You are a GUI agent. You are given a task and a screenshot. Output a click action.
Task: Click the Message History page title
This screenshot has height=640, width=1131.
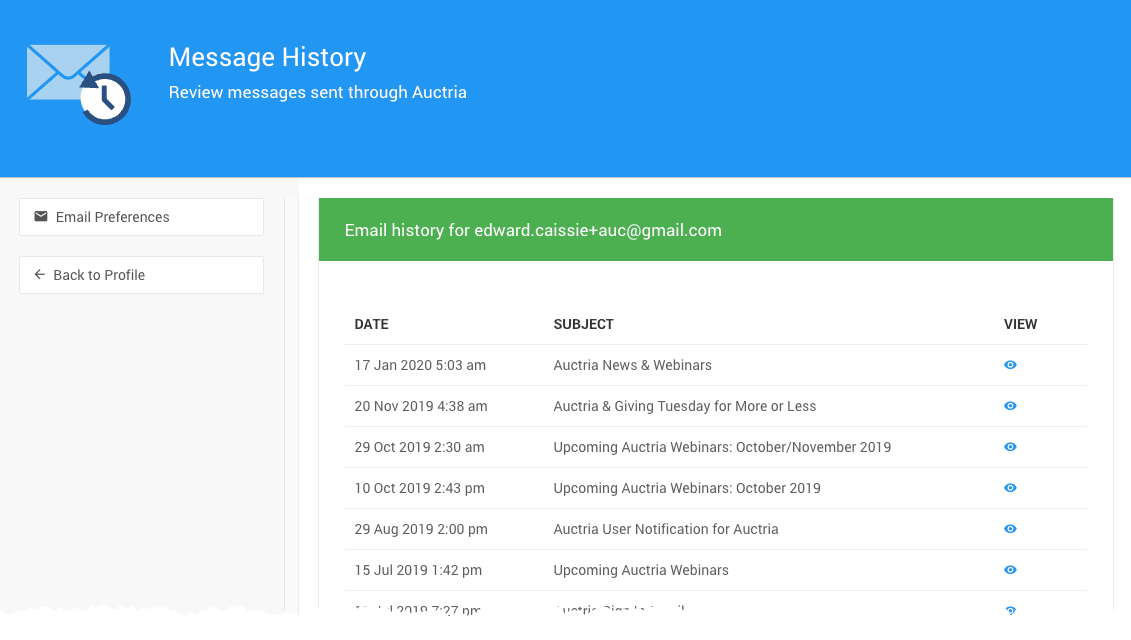coord(267,57)
